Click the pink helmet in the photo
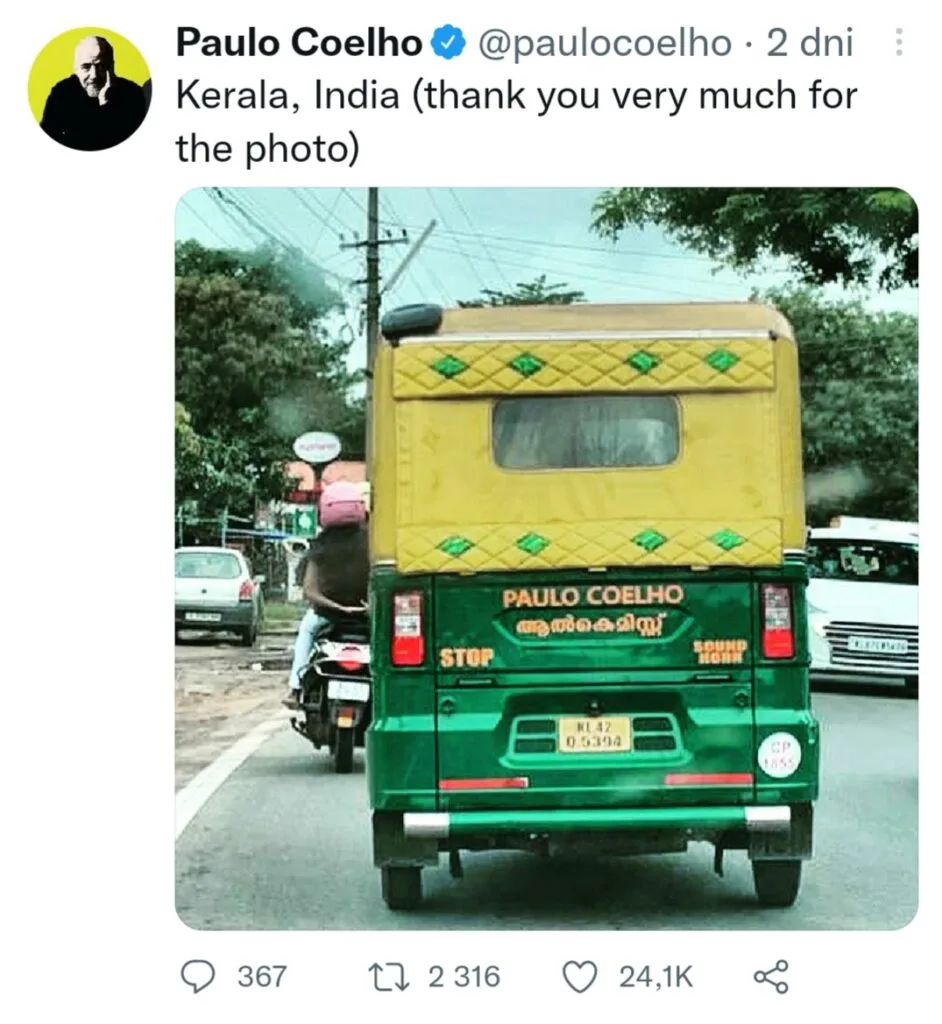942x1024 pixels. [x=342, y=503]
